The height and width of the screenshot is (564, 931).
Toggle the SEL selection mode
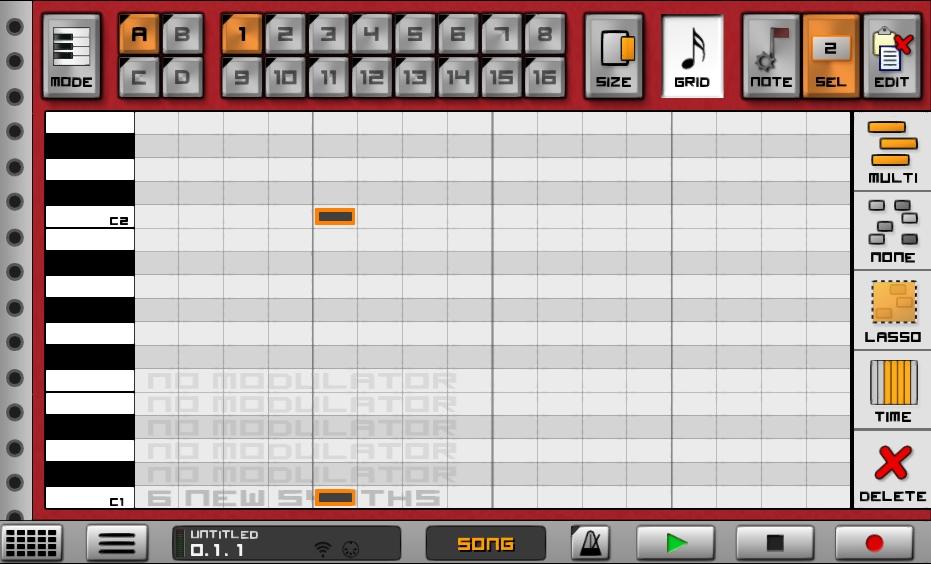click(x=831, y=56)
